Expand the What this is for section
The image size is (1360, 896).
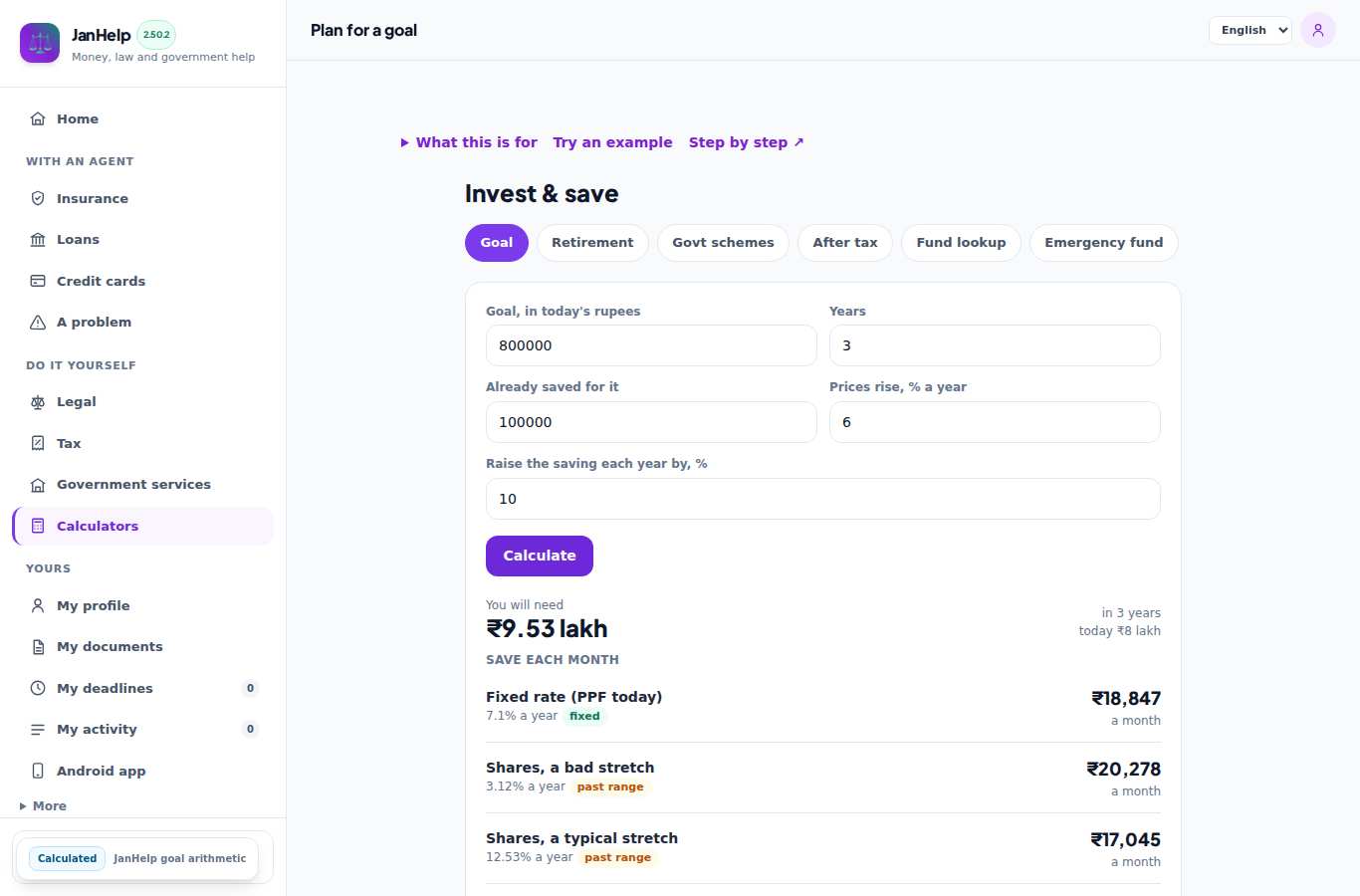coord(469,142)
